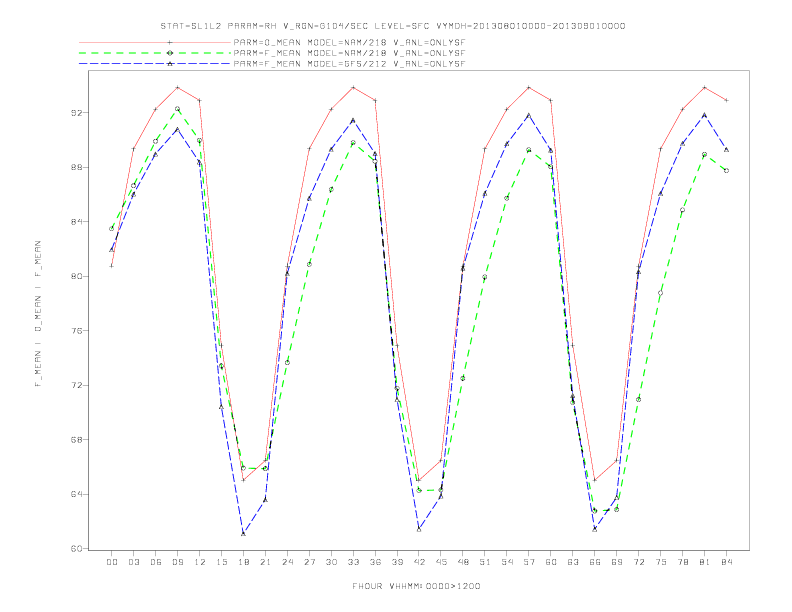This screenshot has height=612, width=792.
Task: Click the red plus data point at hour 00
Action: tap(112, 266)
